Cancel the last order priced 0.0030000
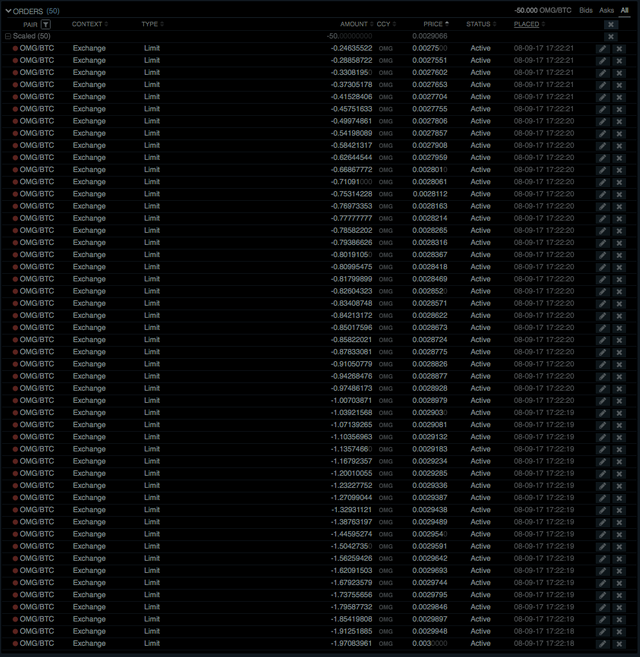The height and width of the screenshot is (657, 640). pyautogui.click(x=619, y=644)
